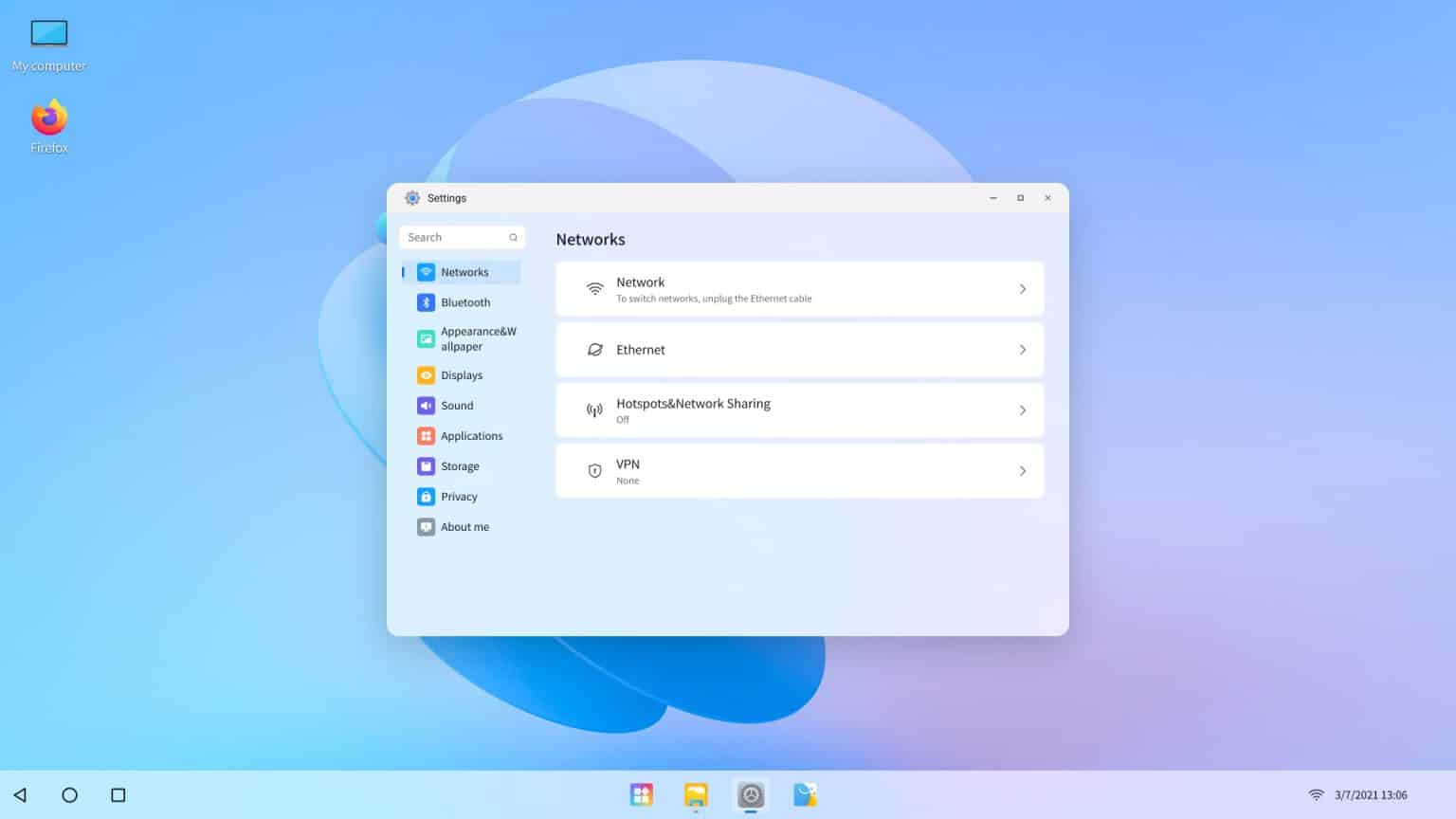This screenshot has height=819, width=1456.
Task: Select the Applications settings icon
Action: 426,435
